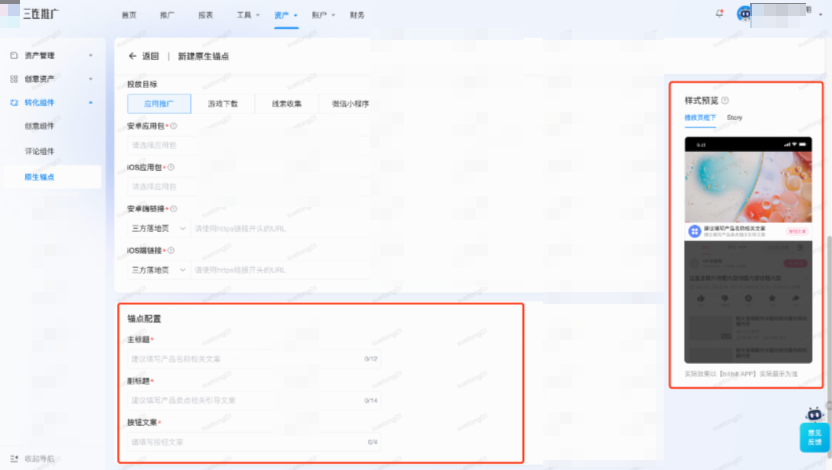The image size is (832, 470).
Task: Open the notification bell
Action: pos(720,13)
